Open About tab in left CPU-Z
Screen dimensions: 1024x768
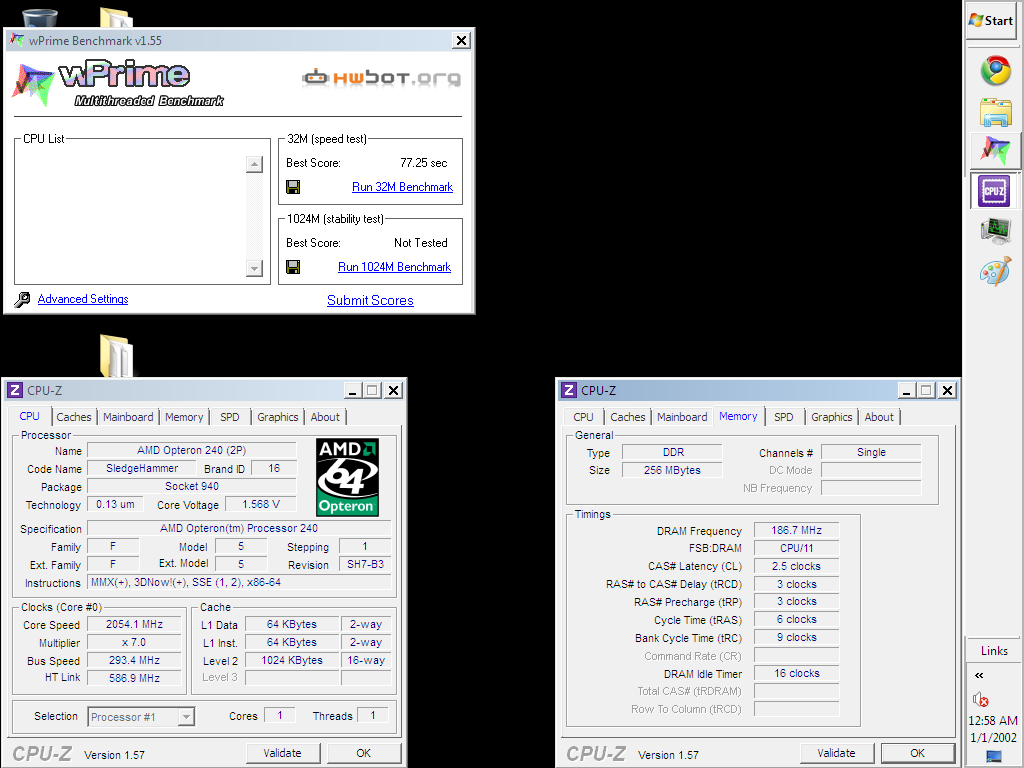tap(325, 417)
